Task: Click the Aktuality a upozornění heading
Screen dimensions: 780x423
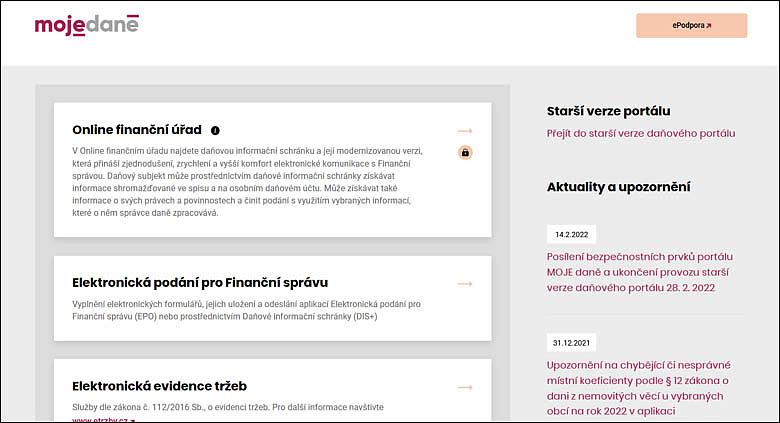Action: coord(618,187)
